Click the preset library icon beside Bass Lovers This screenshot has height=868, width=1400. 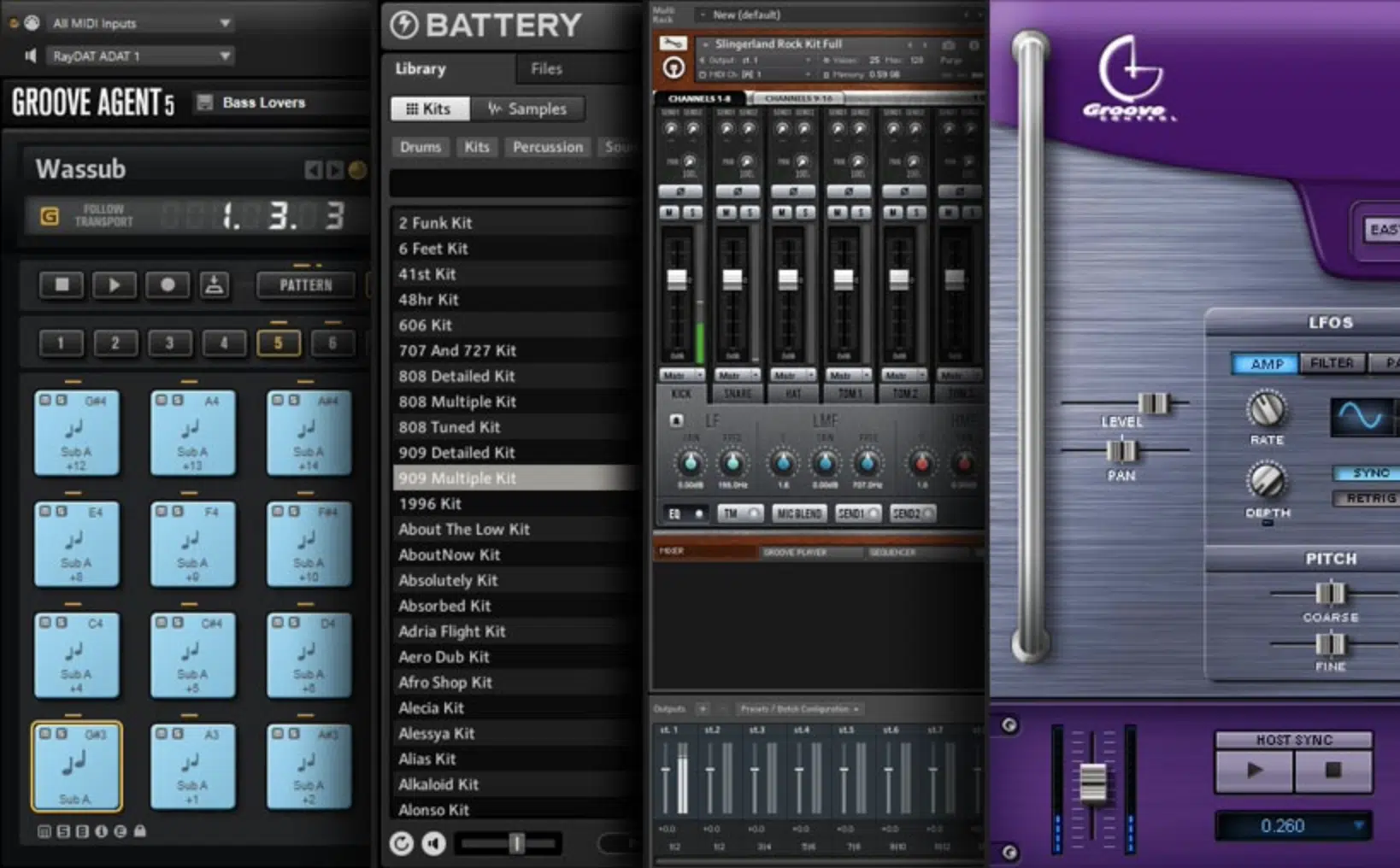coord(205,103)
